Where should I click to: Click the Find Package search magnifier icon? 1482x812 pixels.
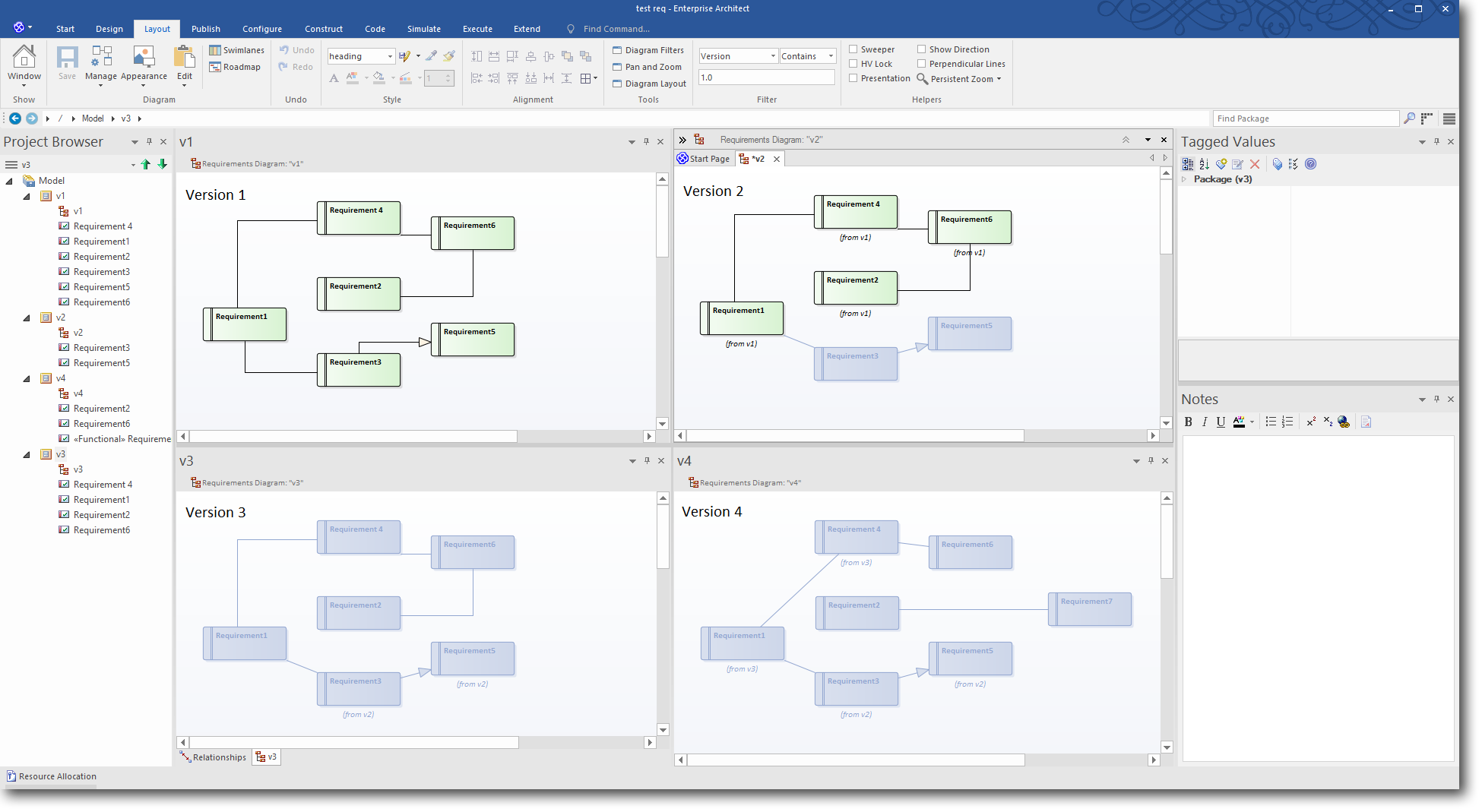click(x=1409, y=118)
